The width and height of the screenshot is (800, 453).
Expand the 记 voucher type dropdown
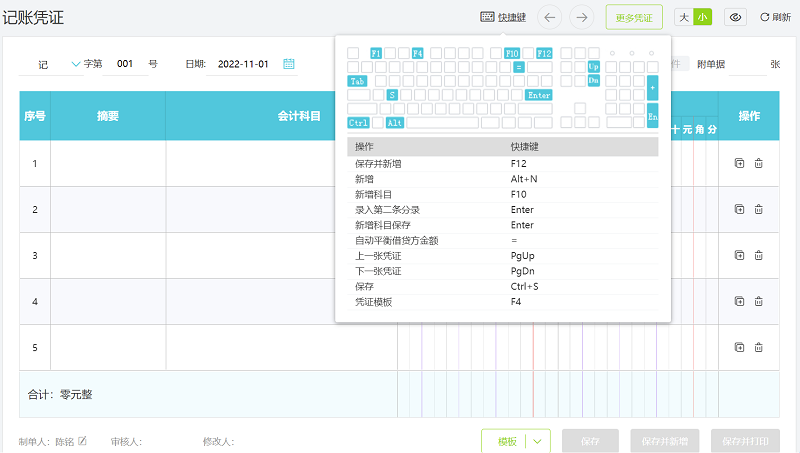pos(77,64)
